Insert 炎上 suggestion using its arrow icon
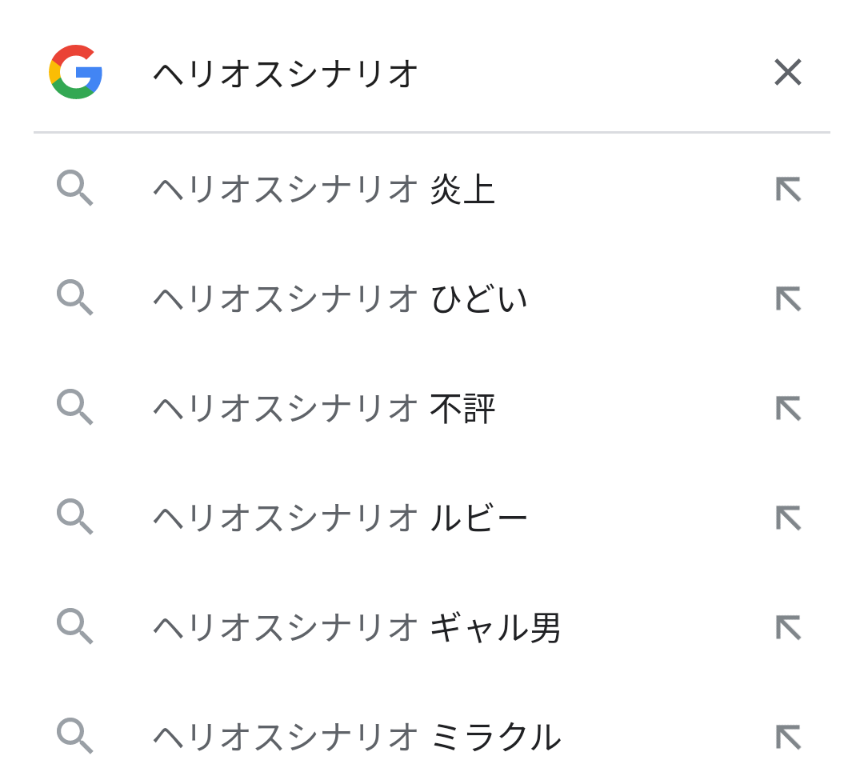This screenshot has height=782, width=864. click(788, 189)
